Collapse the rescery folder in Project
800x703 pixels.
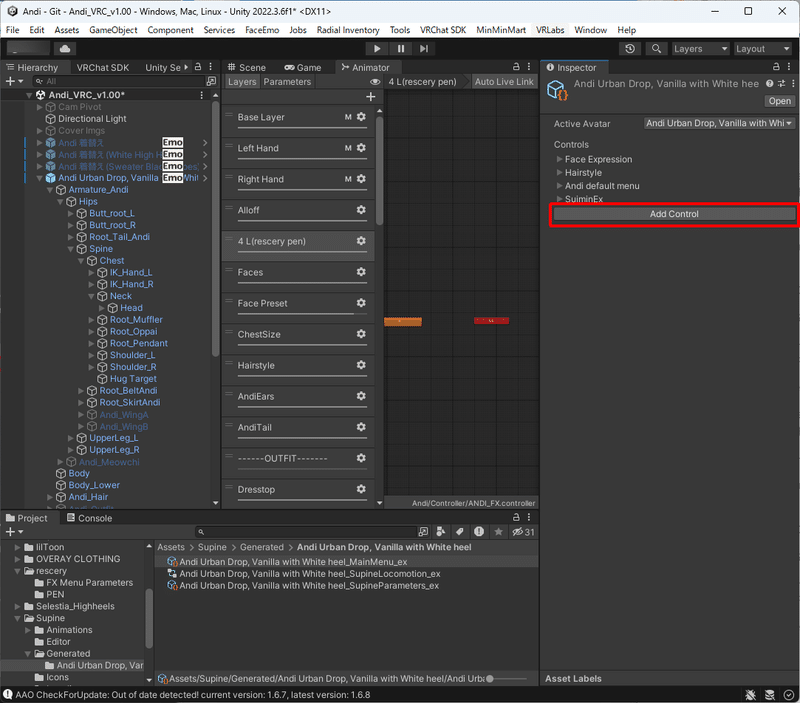pyautogui.click(x=18, y=571)
